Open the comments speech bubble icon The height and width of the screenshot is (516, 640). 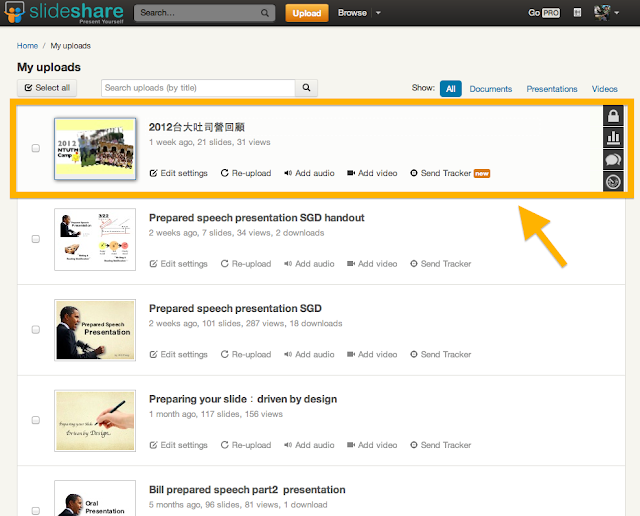[x=613, y=160]
